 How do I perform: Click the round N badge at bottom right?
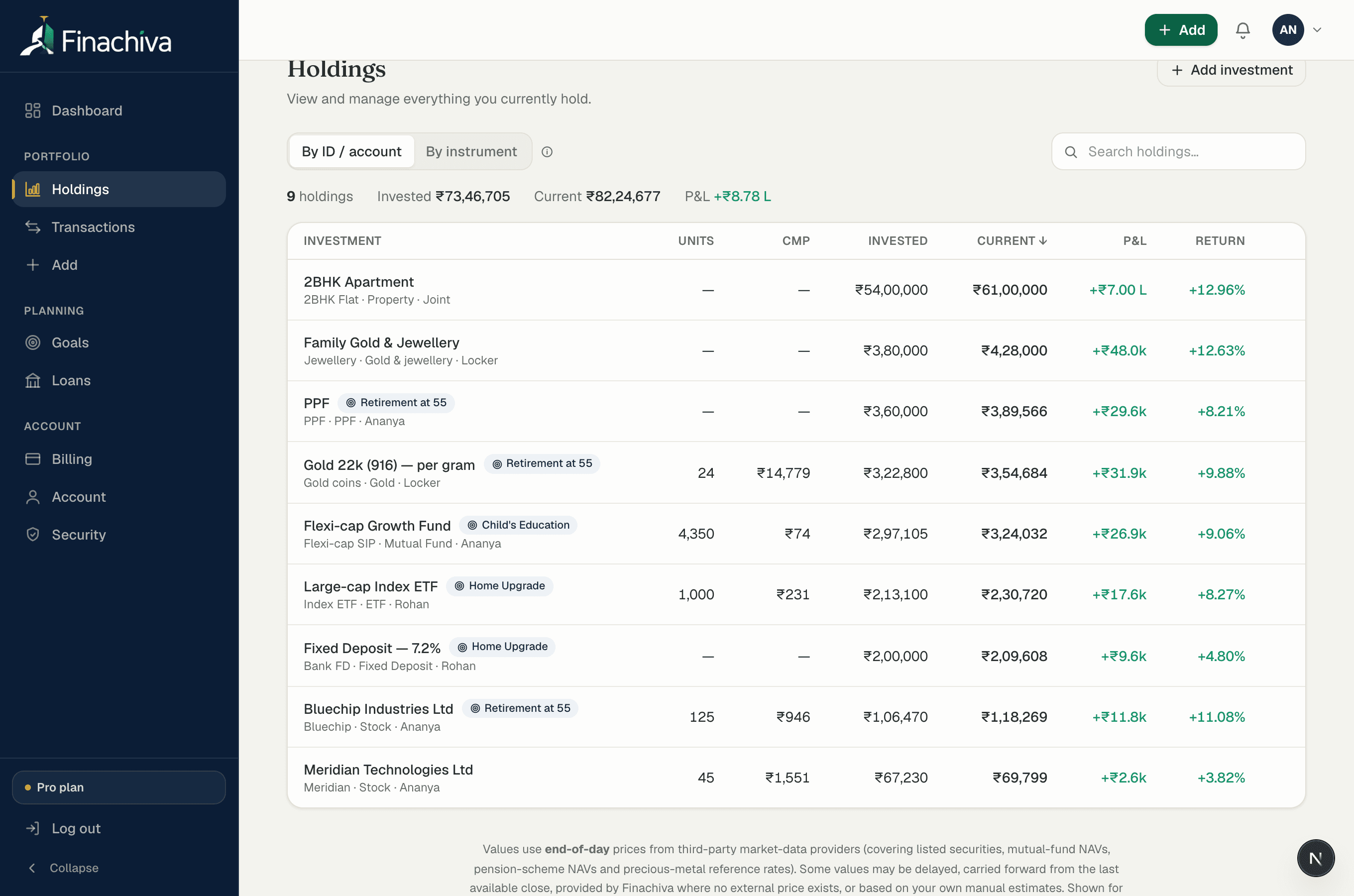[1315, 858]
